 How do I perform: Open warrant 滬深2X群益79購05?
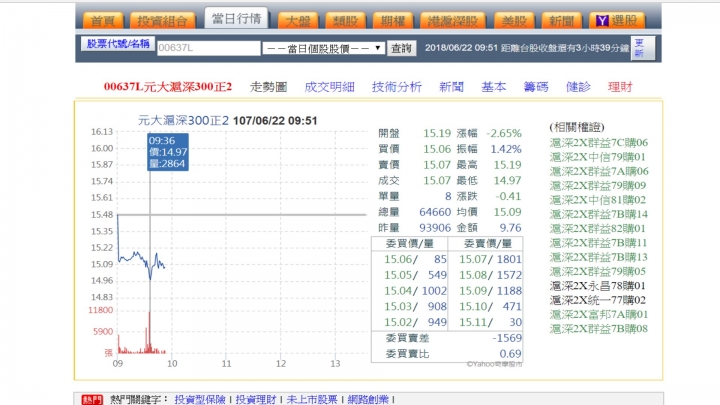tap(598, 271)
